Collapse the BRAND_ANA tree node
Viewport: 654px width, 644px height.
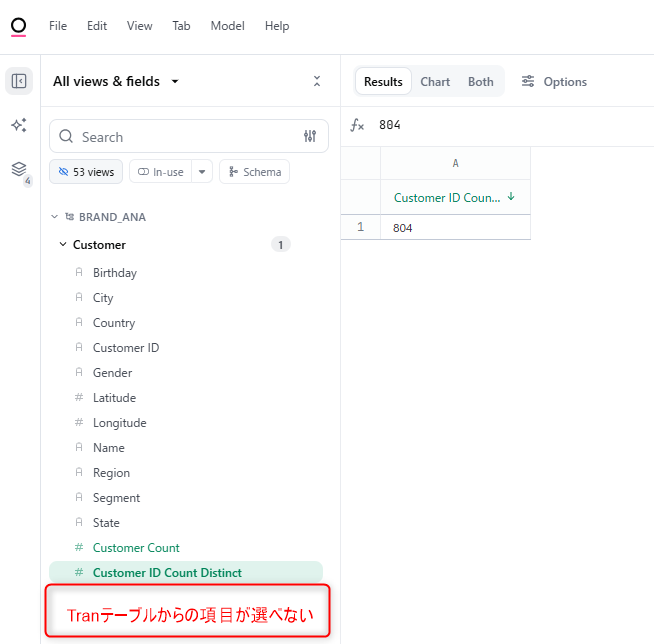pyautogui.click(x=54, y=216)
